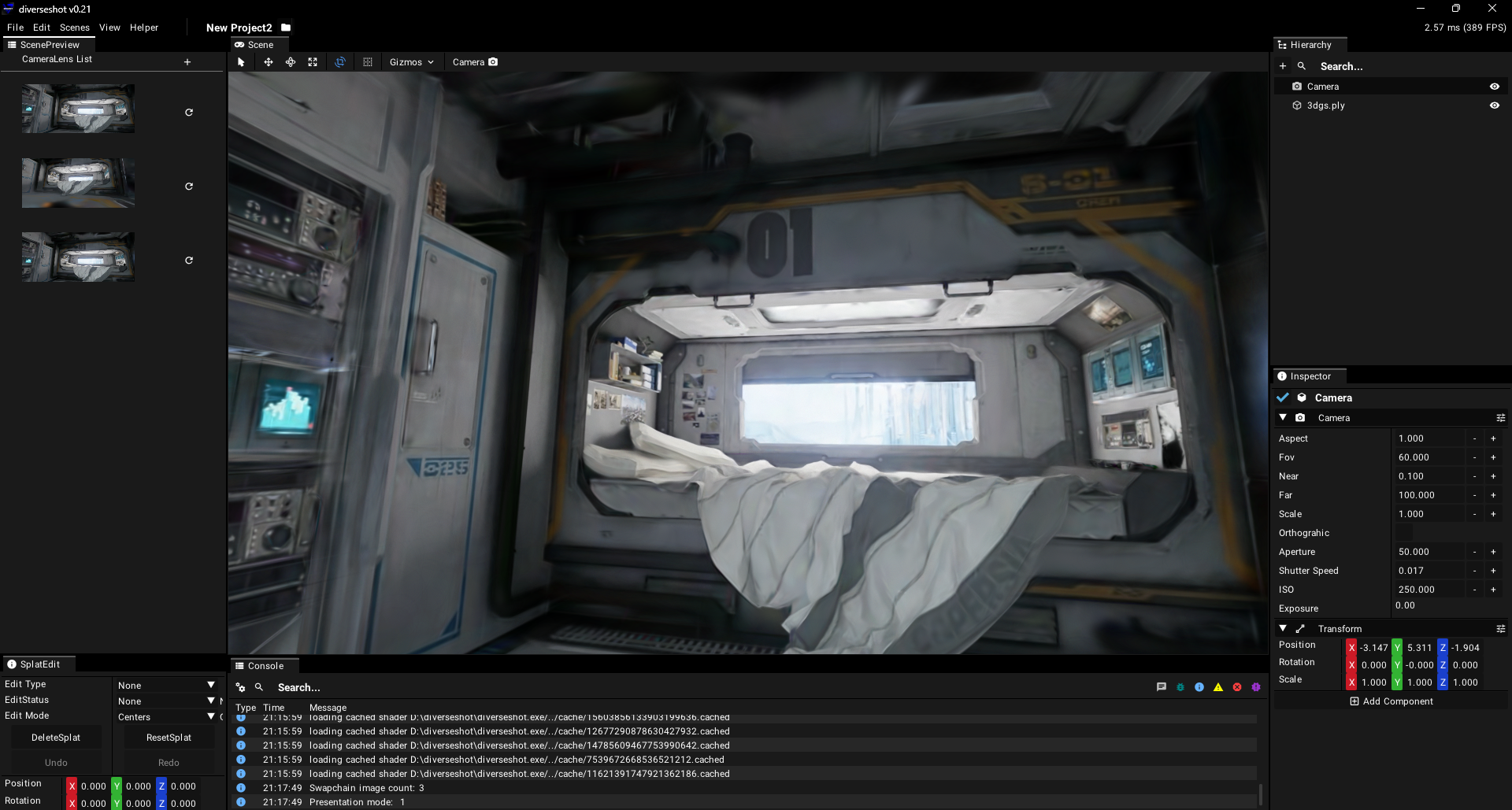Open Camera component settings sliders icon
The image size is (1512, 810).
[1501, 418]
